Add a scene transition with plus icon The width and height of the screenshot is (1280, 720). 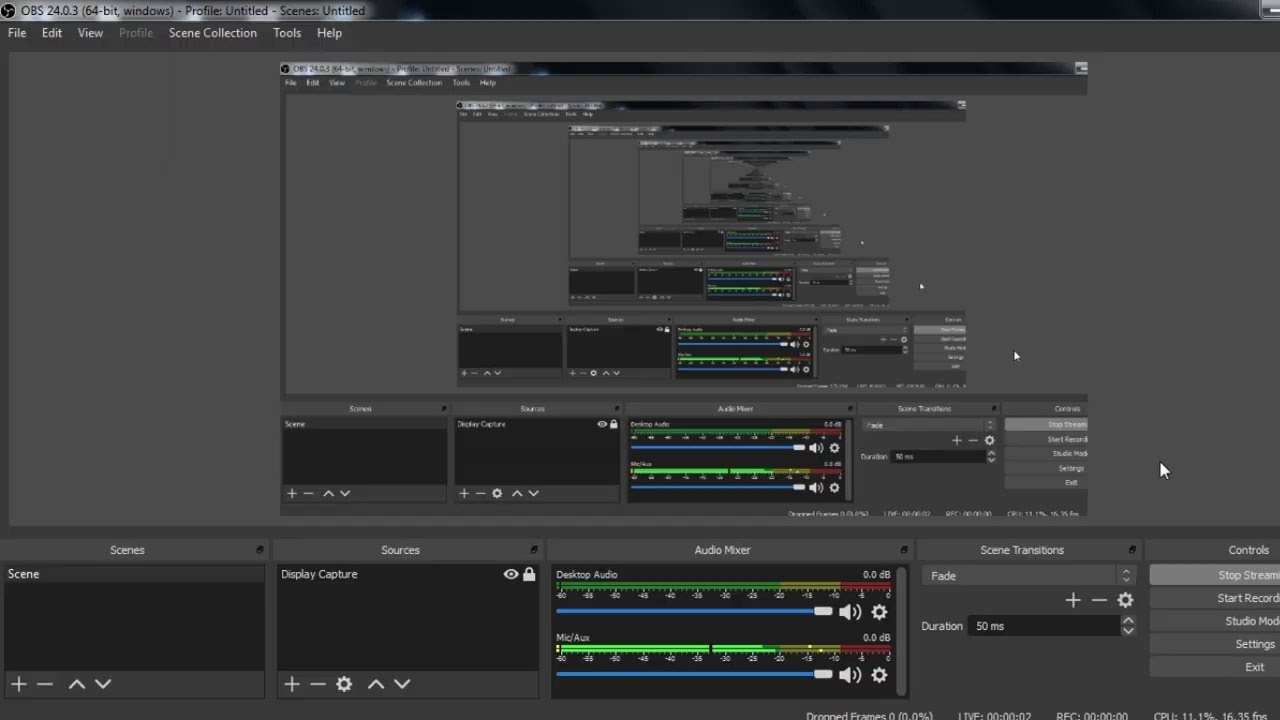point(1073,600)
